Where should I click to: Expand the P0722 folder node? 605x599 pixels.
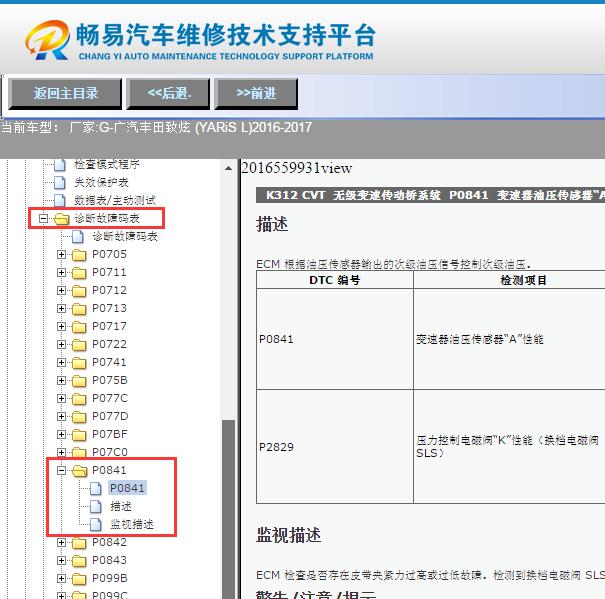pyautogui.click(x=61, y=344)
